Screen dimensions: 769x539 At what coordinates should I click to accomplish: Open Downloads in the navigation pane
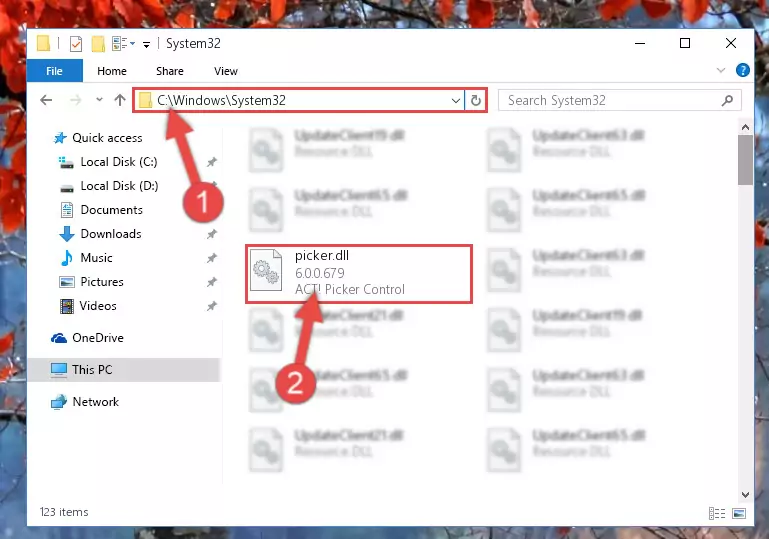pyautogui.click(x=111, y=234)
